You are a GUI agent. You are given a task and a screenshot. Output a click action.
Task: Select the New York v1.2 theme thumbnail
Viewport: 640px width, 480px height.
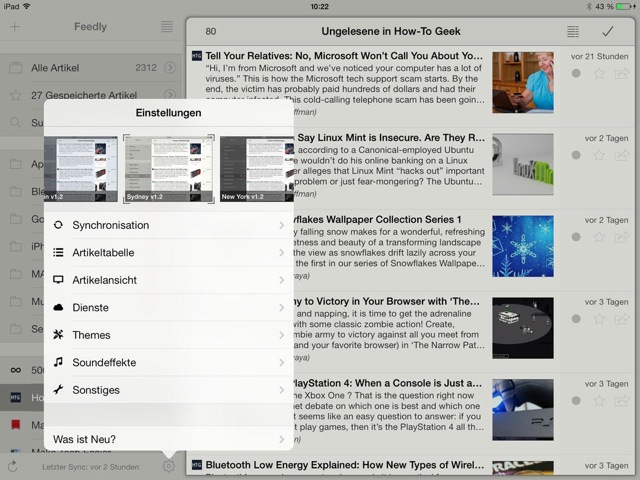[x=256, y=169]
